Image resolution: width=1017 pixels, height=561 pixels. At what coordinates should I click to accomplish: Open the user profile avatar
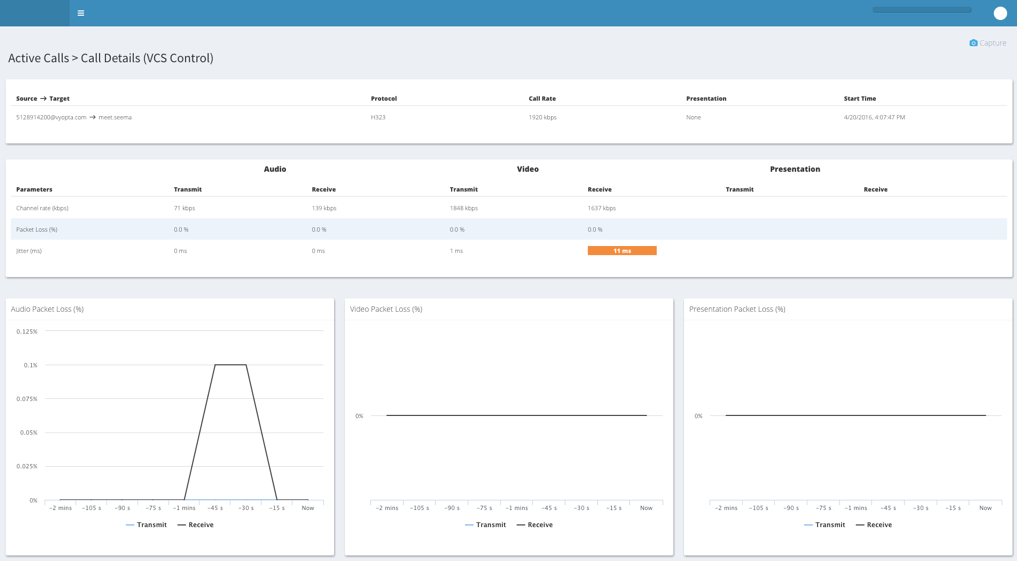point(1000,13)
